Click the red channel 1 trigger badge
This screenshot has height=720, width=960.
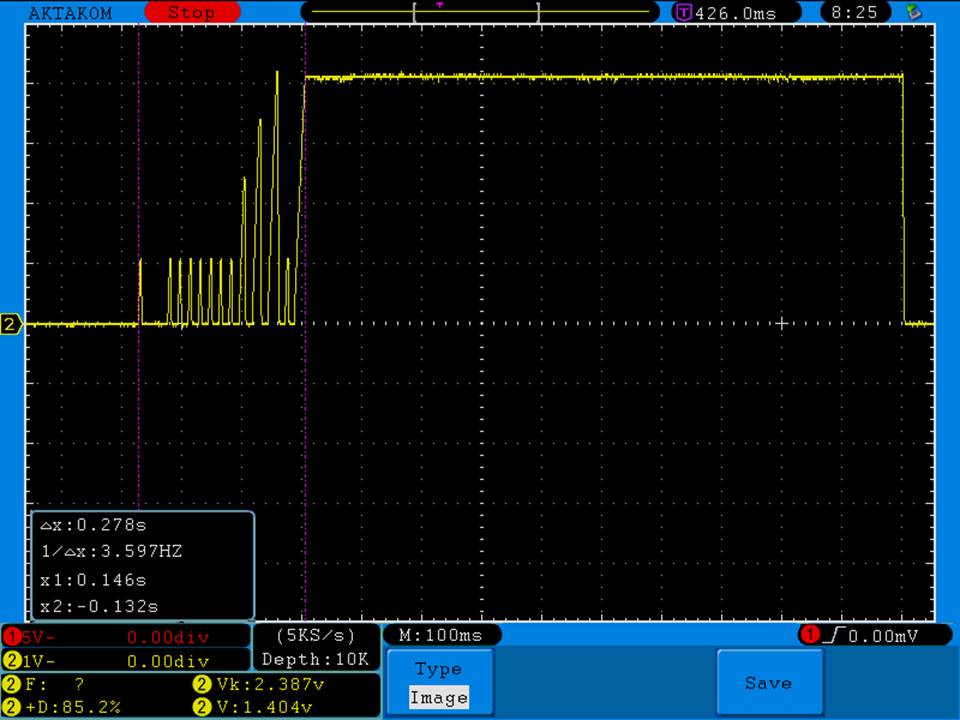808,635
